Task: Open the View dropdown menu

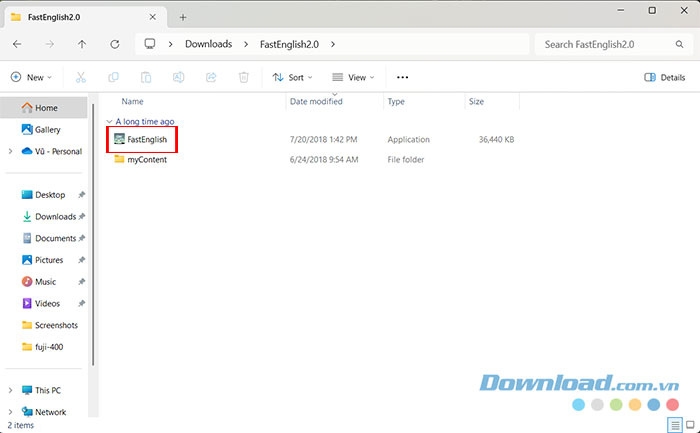Action: point(352,77)
